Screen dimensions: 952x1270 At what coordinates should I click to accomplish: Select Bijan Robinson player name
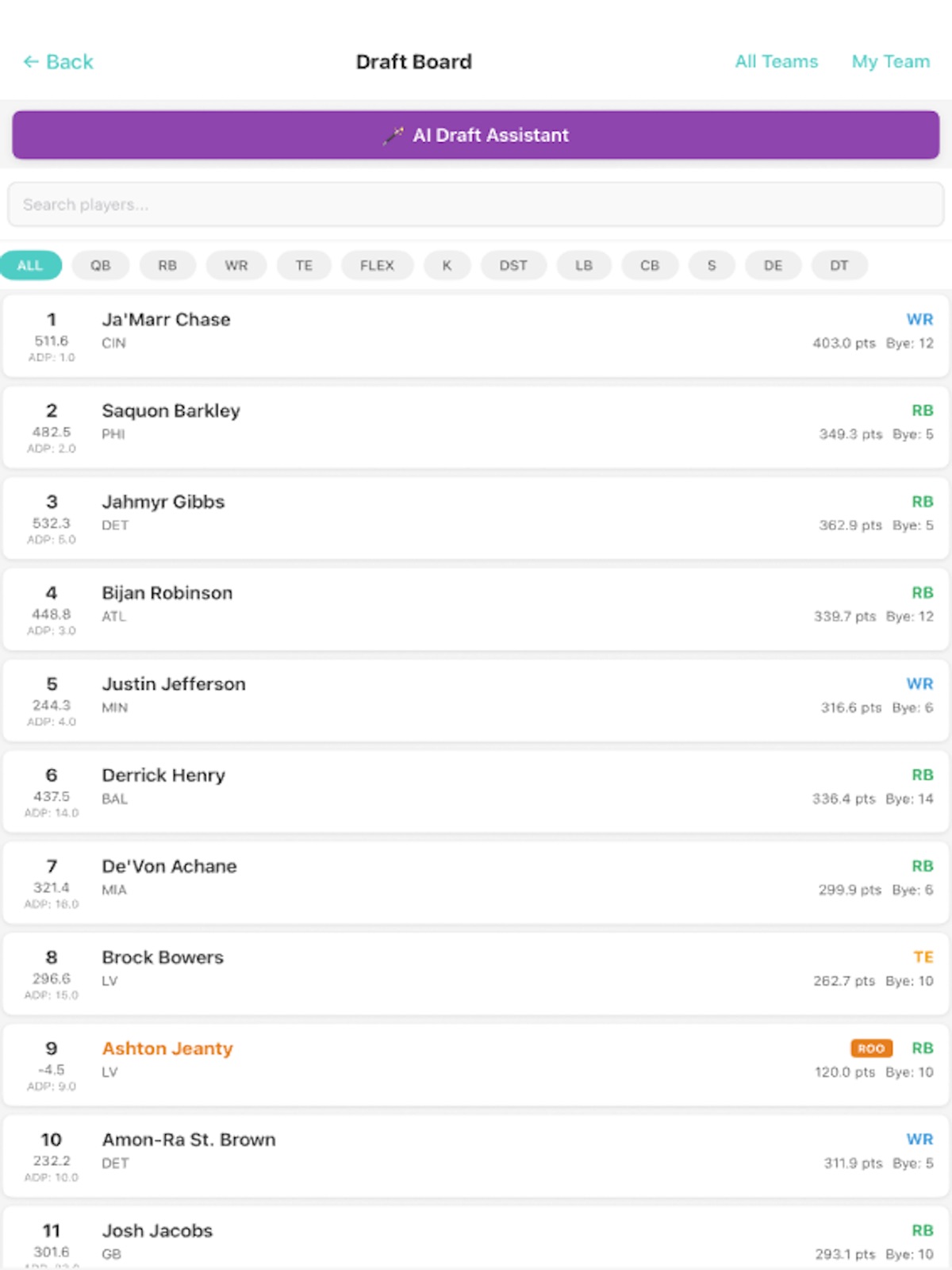(x=167, y=593)
